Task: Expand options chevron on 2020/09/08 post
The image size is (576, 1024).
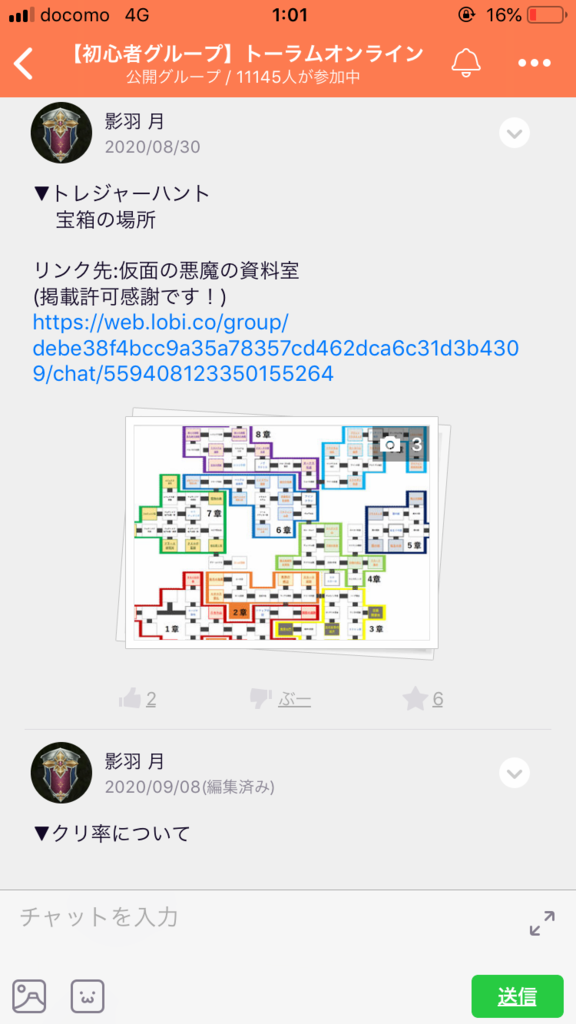Action: 514,773
